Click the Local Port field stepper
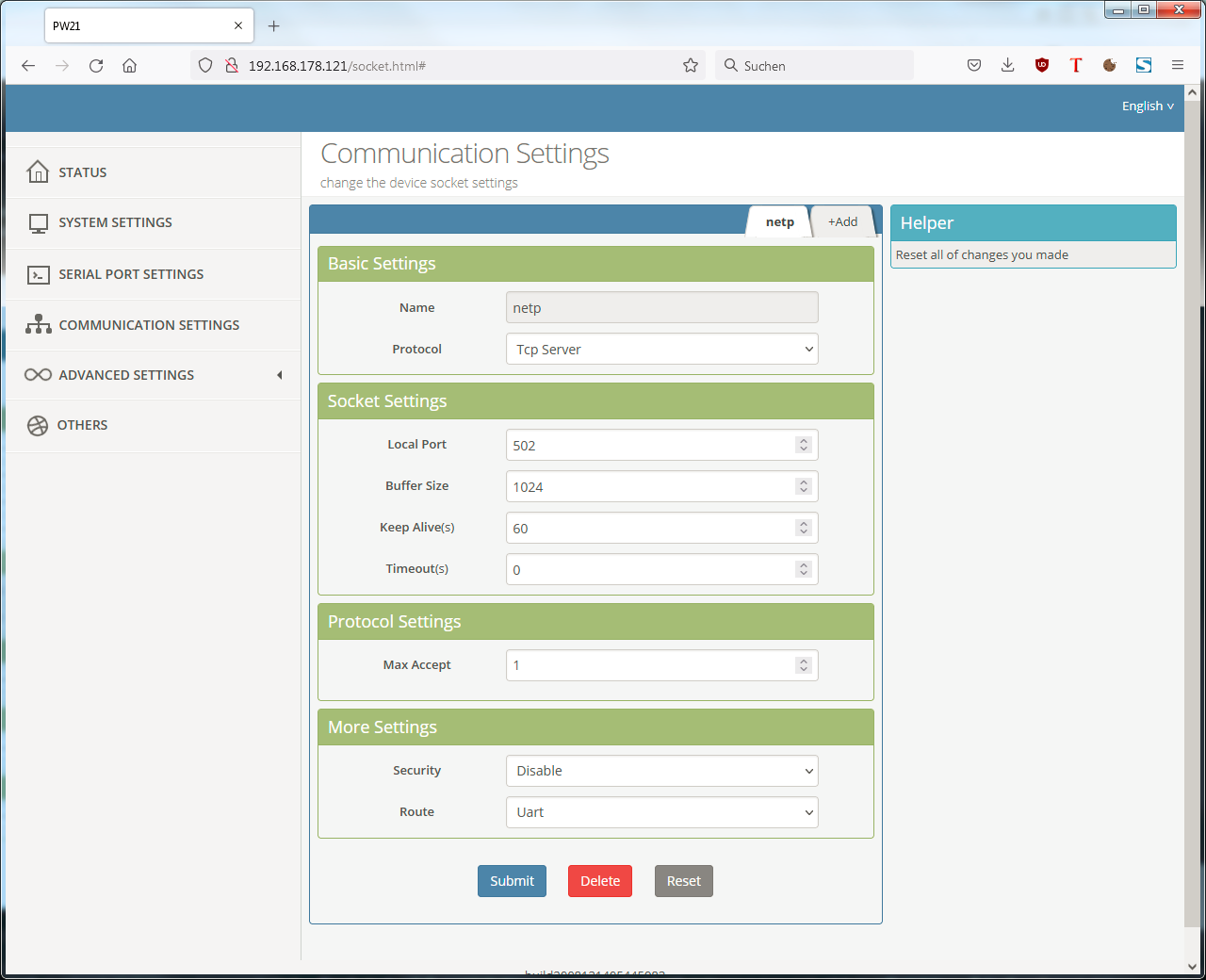This screenshot has height=980, width=1206. click(804, 445)
